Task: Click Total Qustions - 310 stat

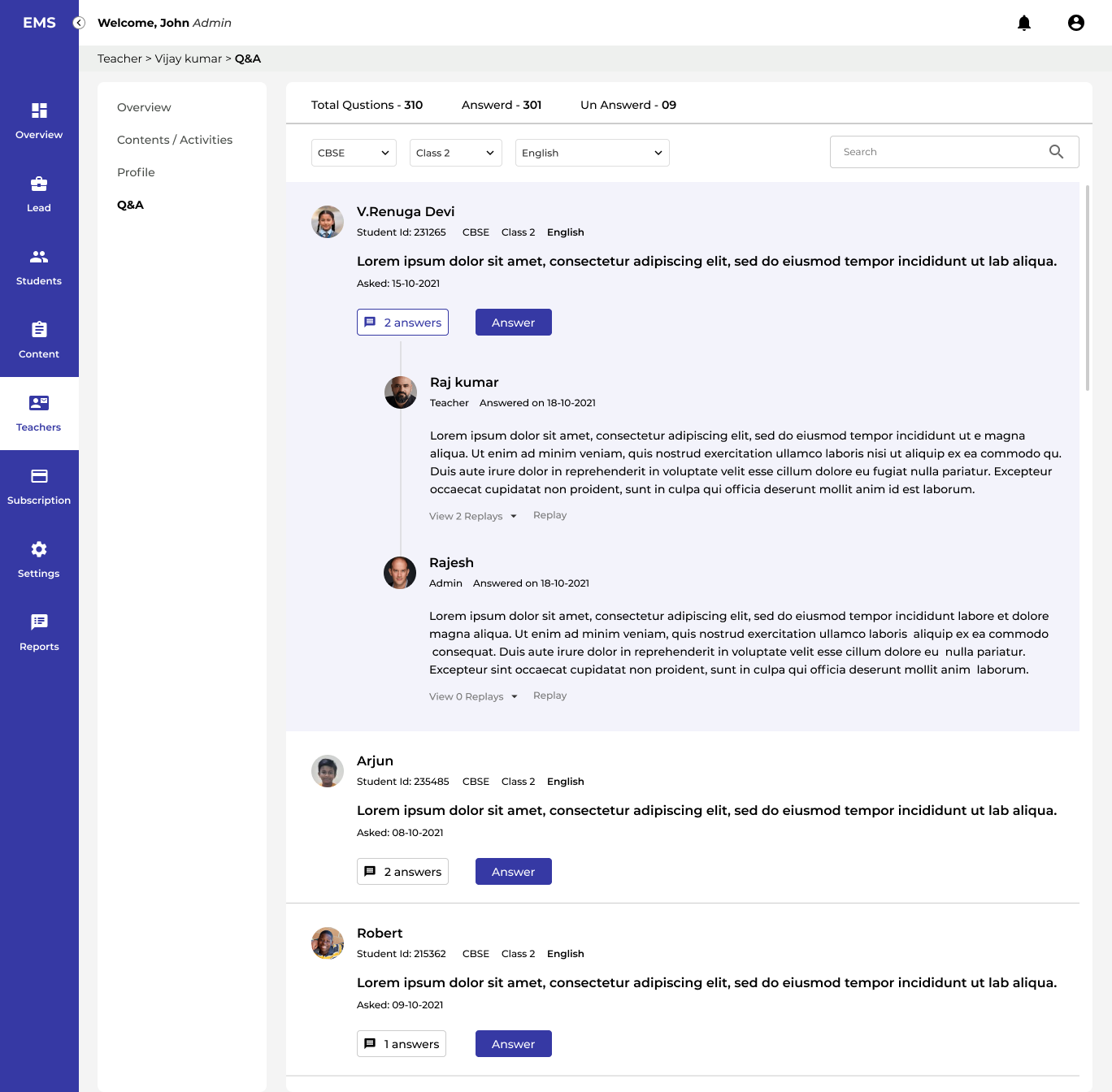Action: pos(367,105)
